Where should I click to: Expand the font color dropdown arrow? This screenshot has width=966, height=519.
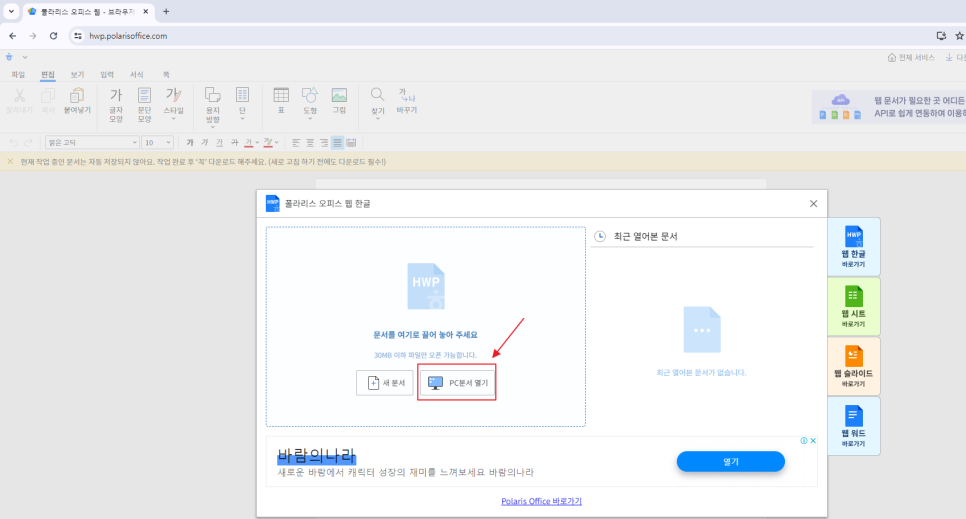(x=257, y=142)
